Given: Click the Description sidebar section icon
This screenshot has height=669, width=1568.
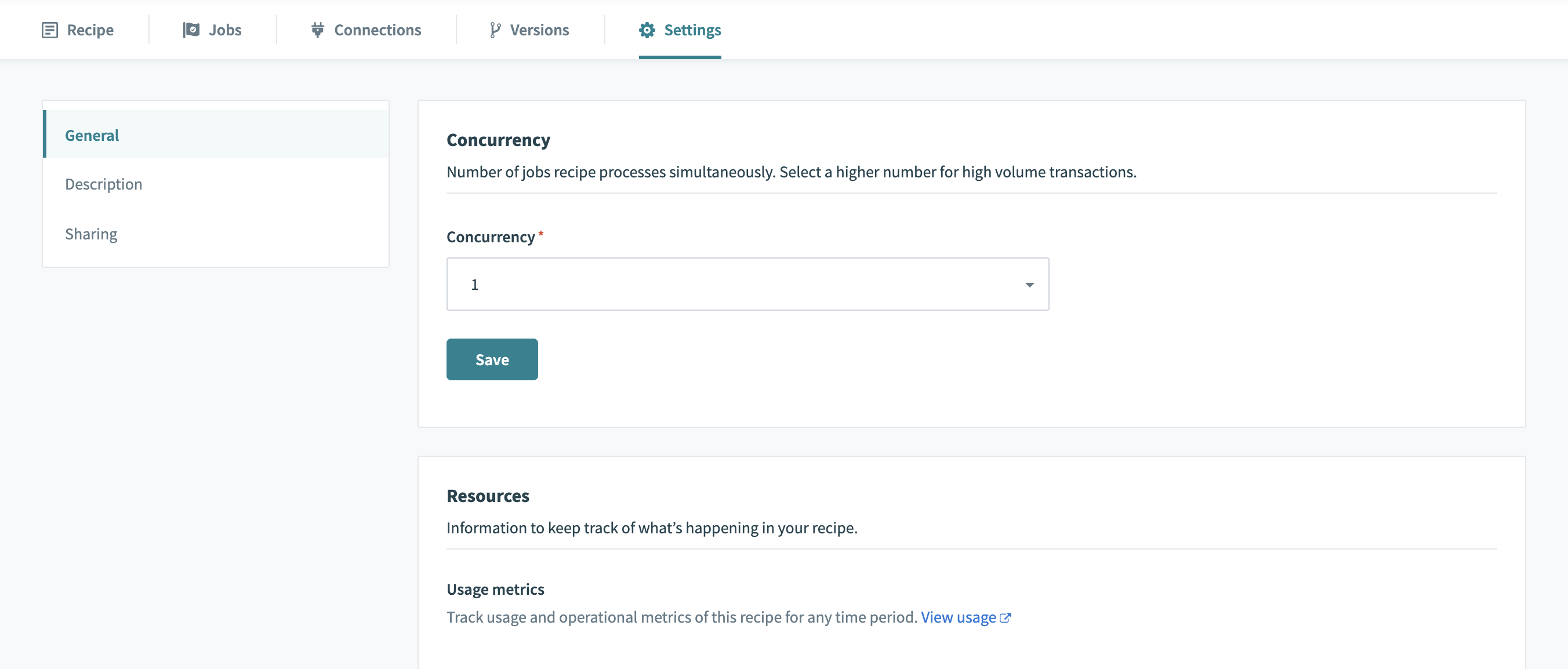Looking at the screenshot, I should (x=103, y=183).
